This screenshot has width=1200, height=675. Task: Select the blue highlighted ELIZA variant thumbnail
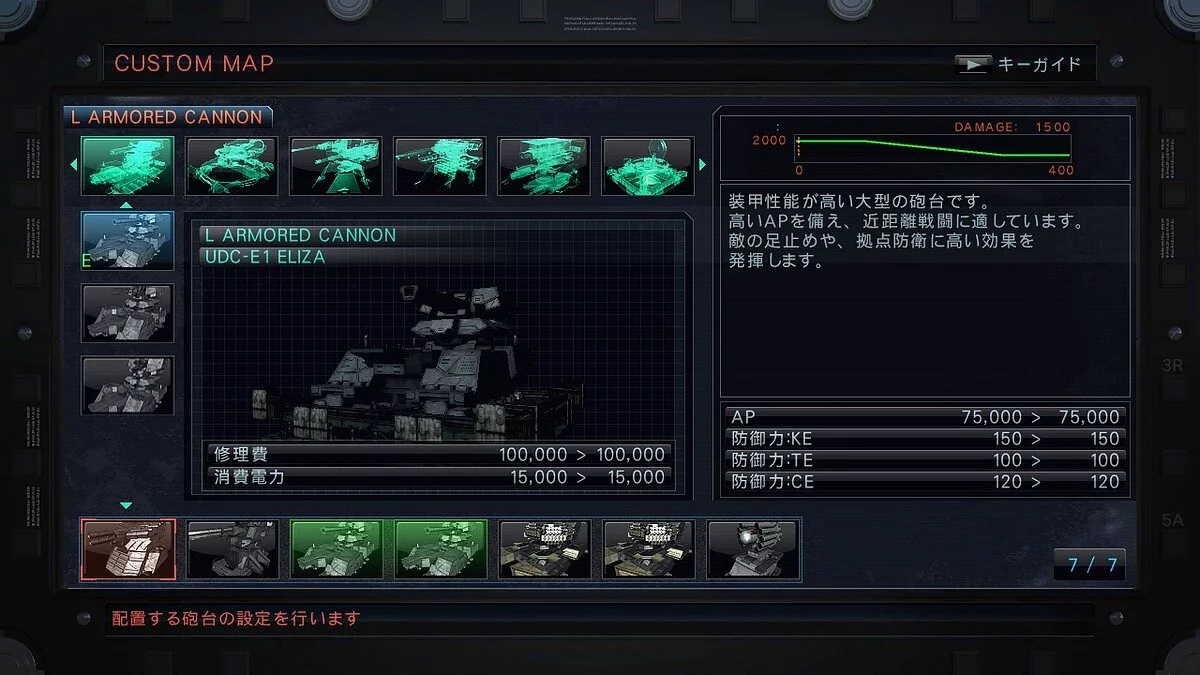(127, 241)
